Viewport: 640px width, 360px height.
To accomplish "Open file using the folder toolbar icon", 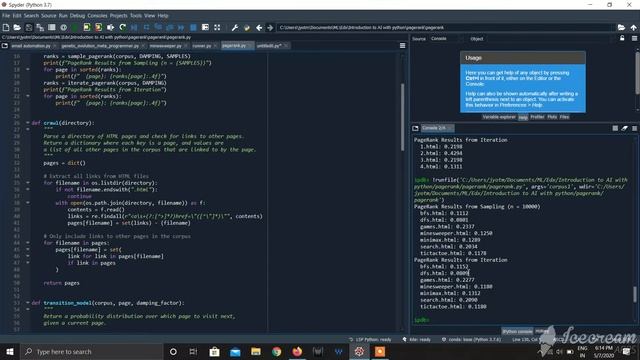I will point(17,27).
